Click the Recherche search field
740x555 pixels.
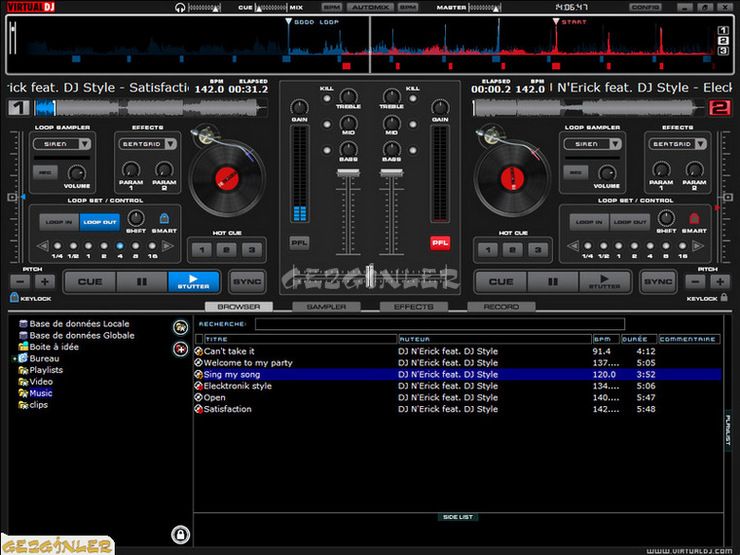(x=440, y=324)
